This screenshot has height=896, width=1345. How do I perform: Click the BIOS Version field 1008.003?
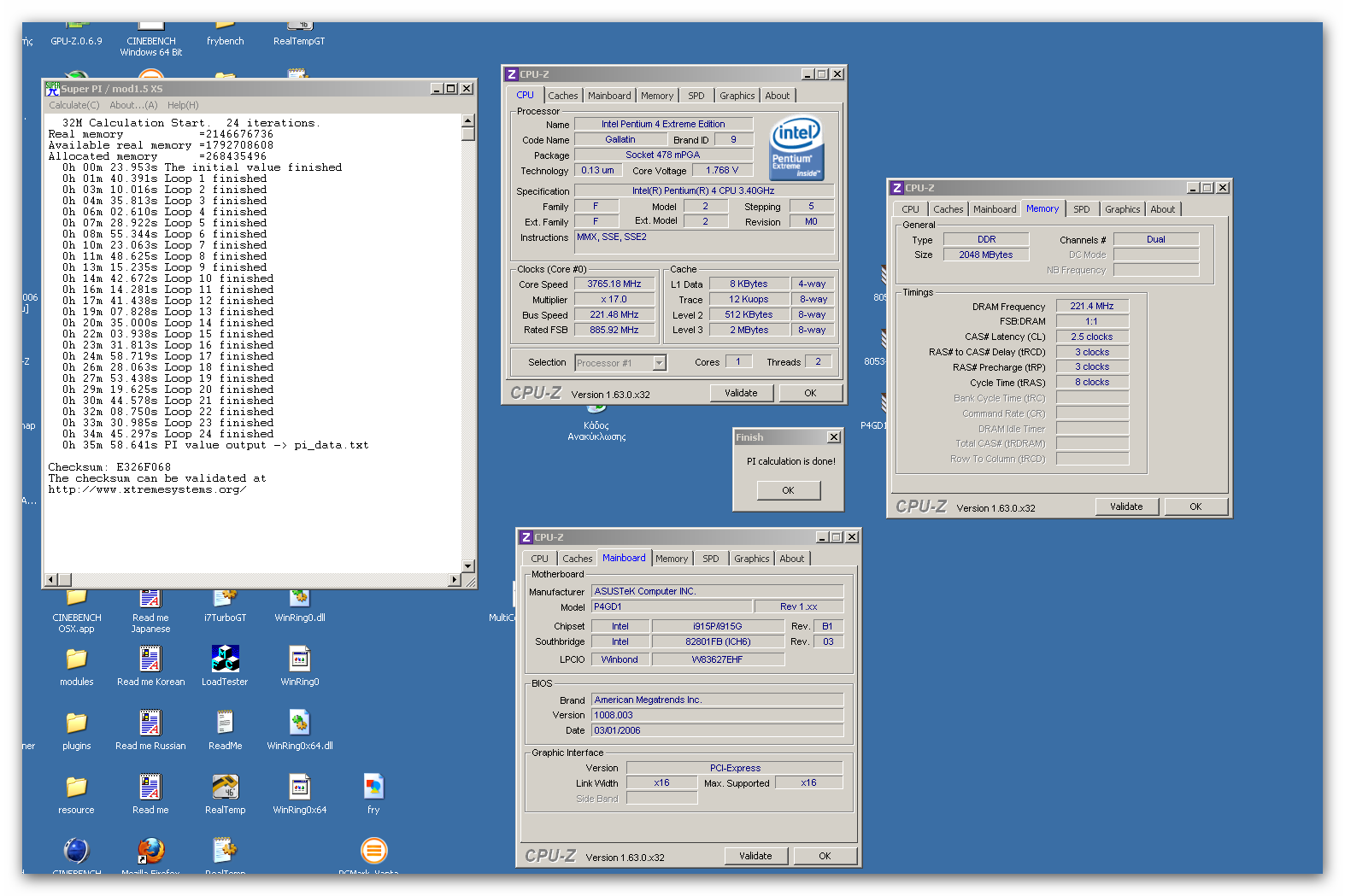click(717, 715)
